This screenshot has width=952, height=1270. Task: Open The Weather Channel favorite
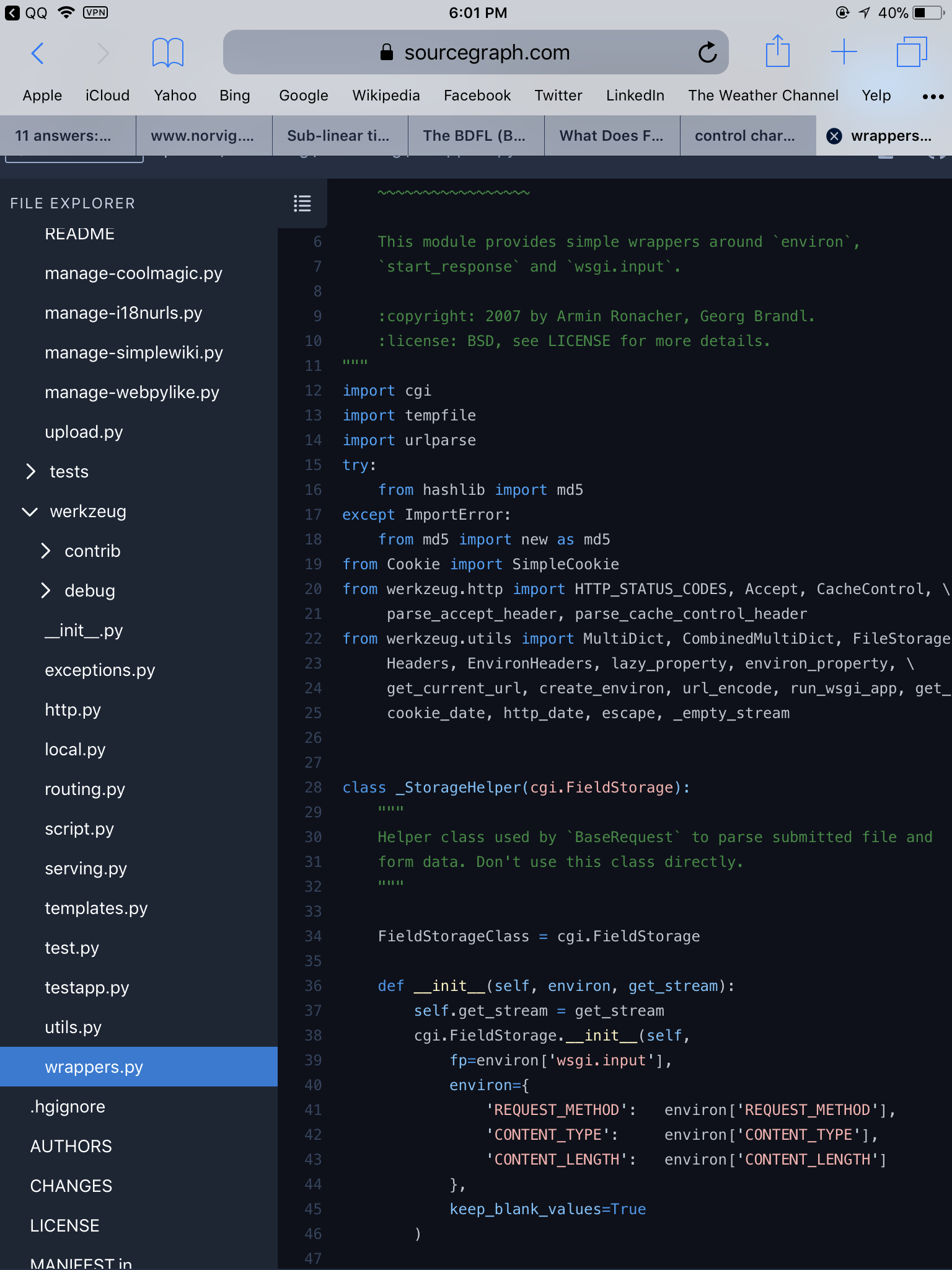[763, 95]
